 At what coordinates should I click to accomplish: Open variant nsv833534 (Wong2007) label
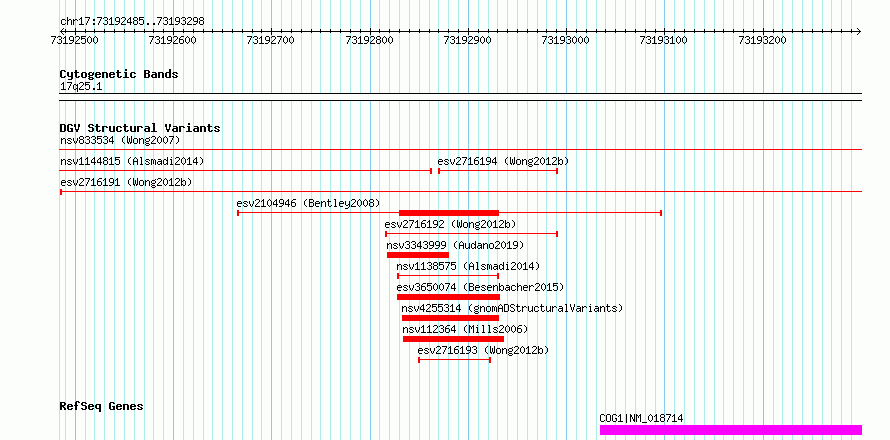pyautogui.click(x=120, y=140)
